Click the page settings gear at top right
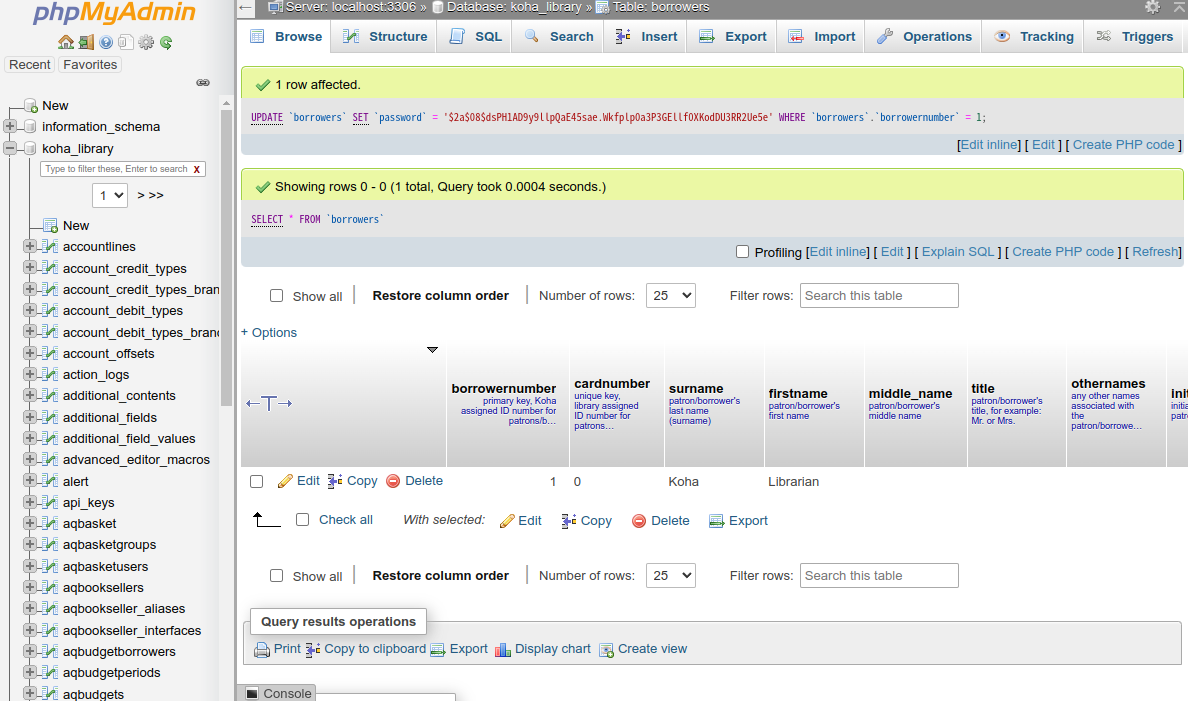Screen dimensions: 1188x701 1152,7
